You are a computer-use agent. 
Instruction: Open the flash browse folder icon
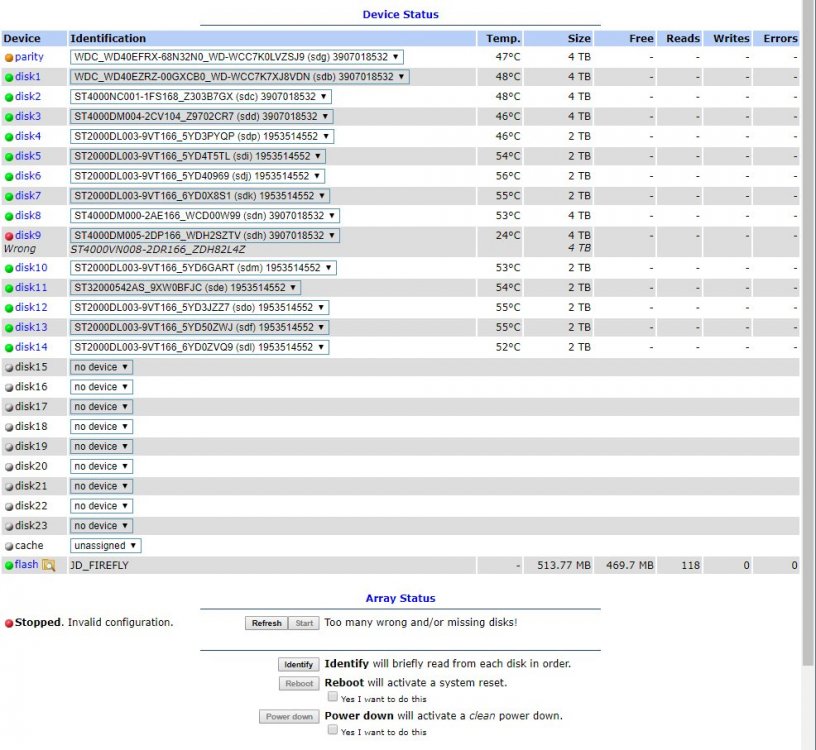click(48, 565)
